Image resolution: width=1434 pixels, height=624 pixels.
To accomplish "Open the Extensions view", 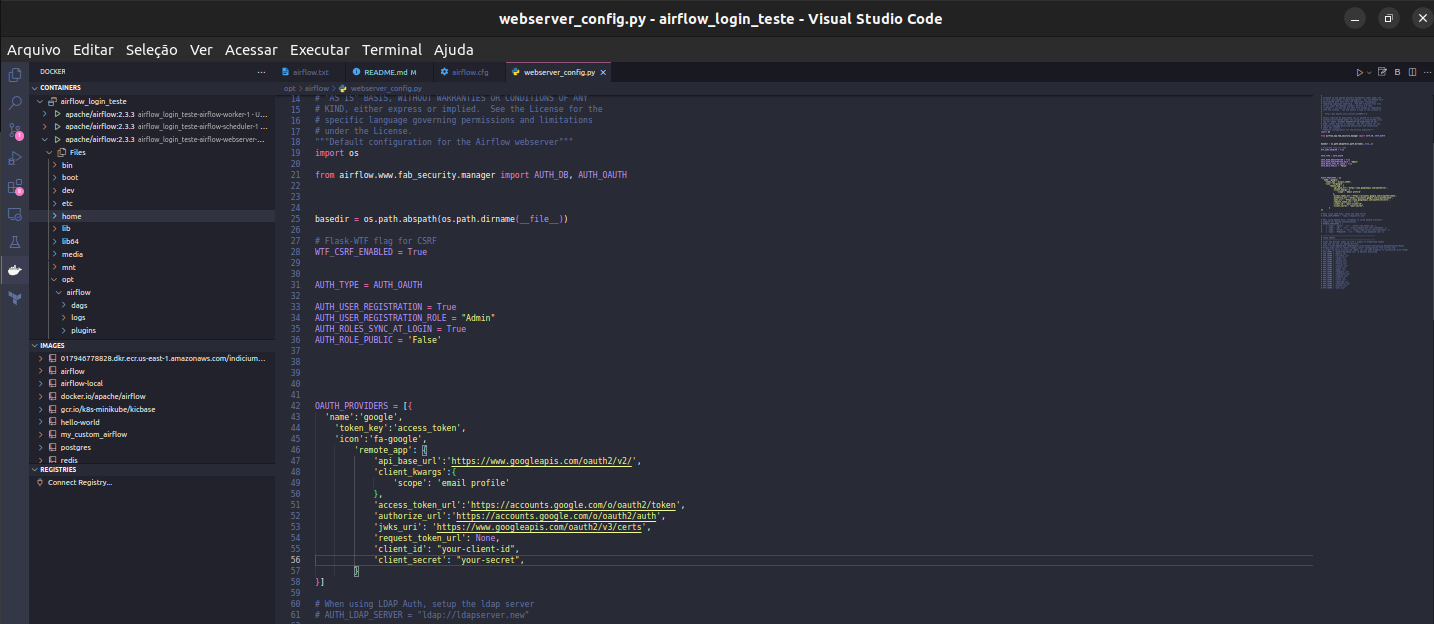I will (14, 186).
